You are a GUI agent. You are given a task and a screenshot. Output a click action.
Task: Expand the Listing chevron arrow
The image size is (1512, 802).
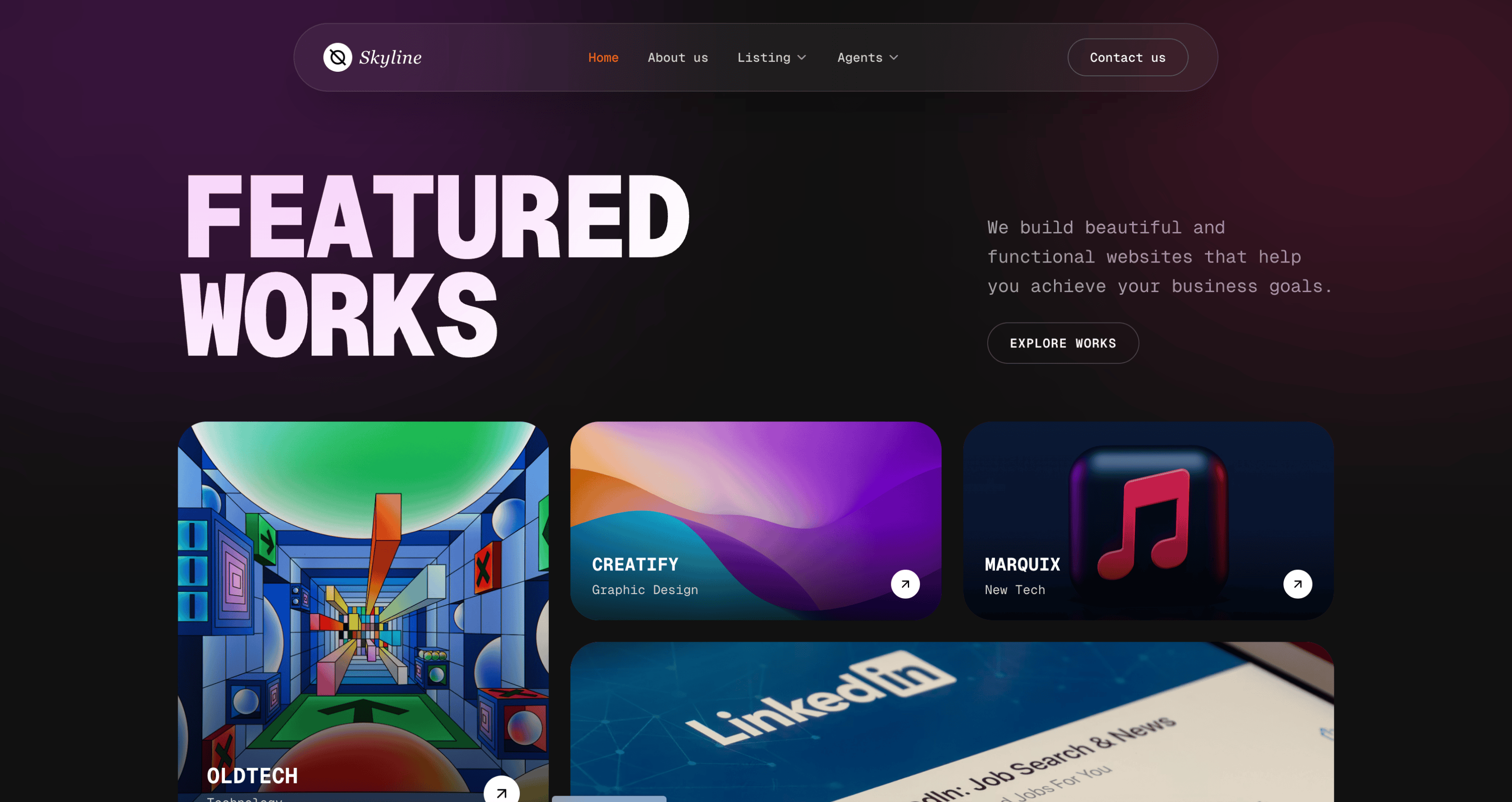(x=802, y=58)
